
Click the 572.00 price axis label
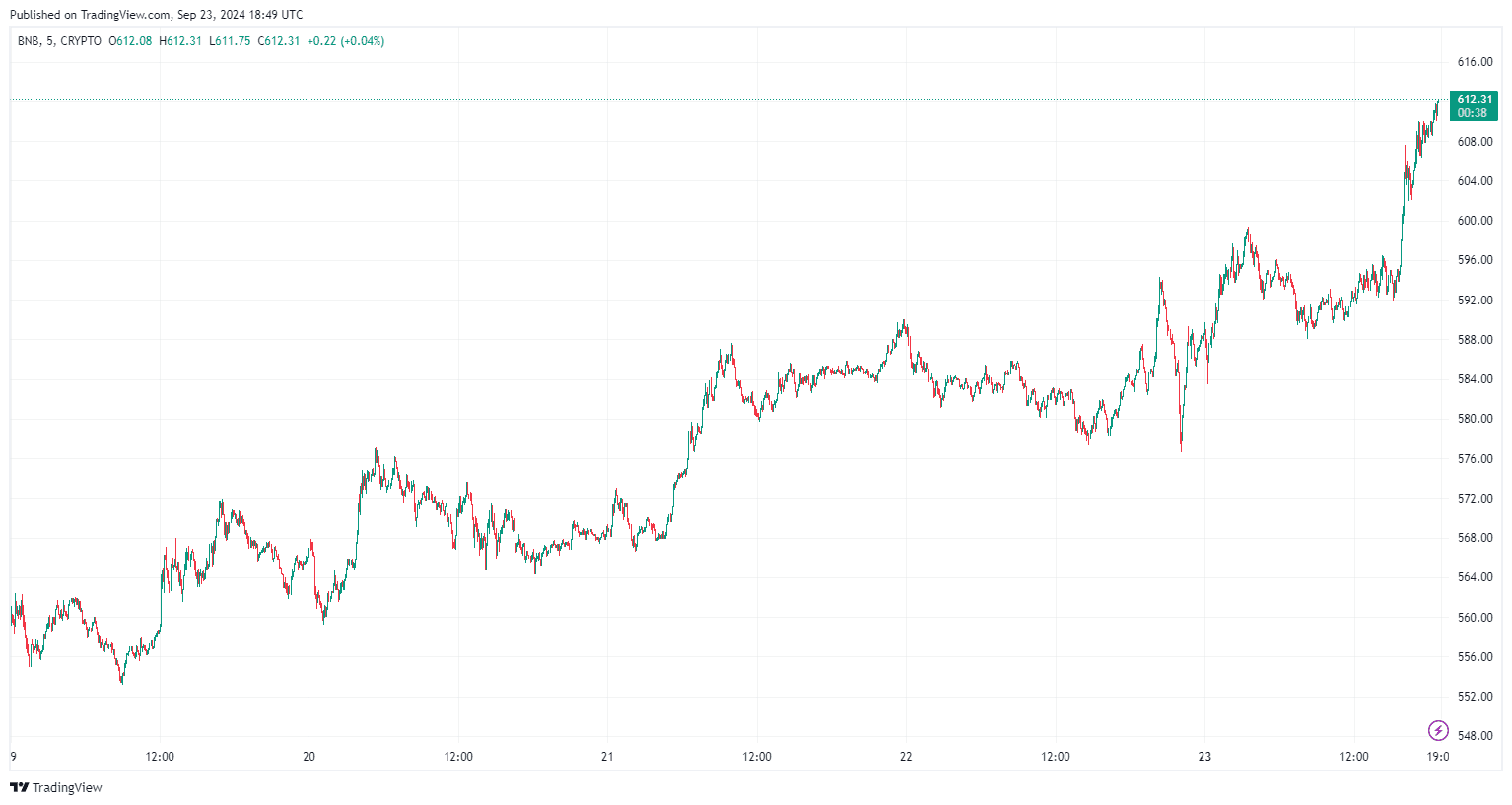(1475, 499)
